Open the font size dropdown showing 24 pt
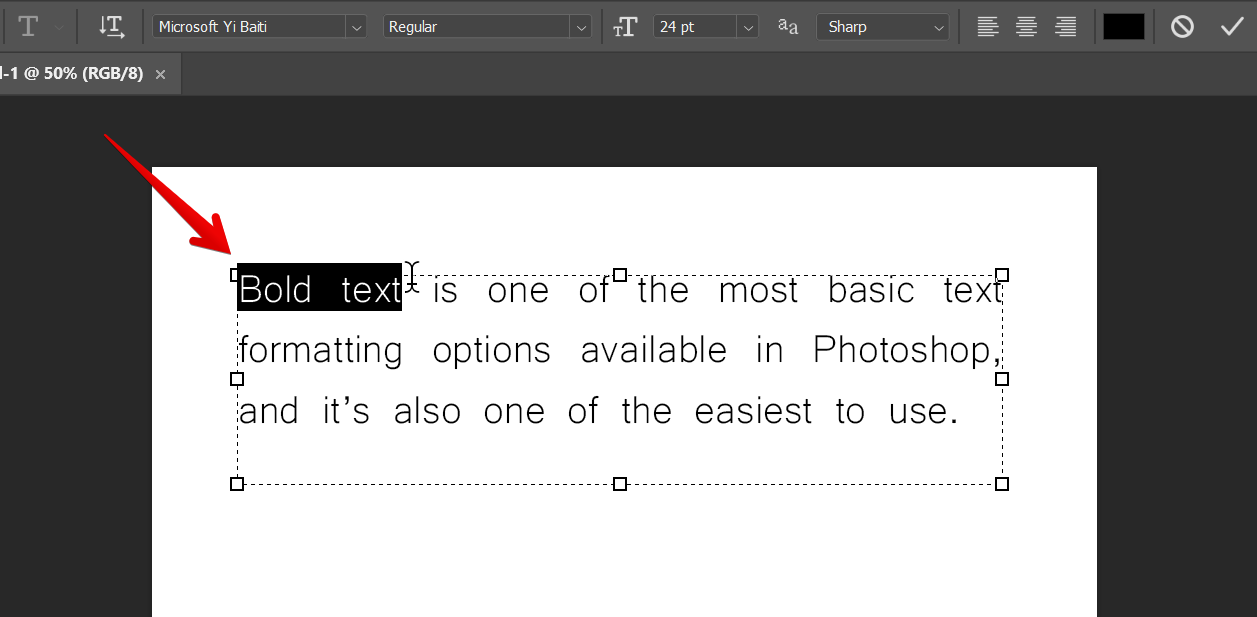Screen dimensions: 1257x617 [x=747, y=26]
